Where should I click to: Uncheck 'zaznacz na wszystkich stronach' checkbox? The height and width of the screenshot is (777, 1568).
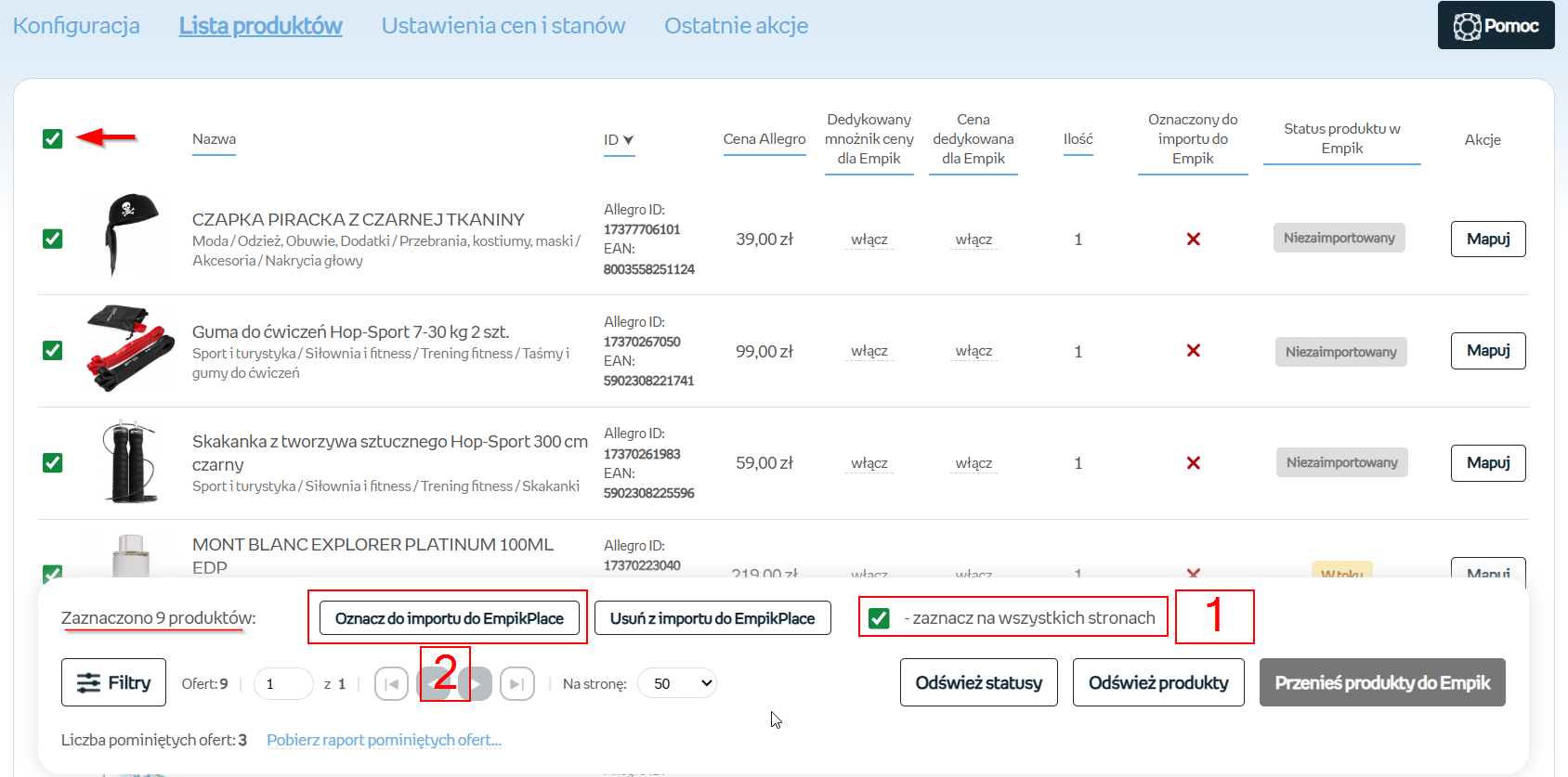tap(879, 618)
